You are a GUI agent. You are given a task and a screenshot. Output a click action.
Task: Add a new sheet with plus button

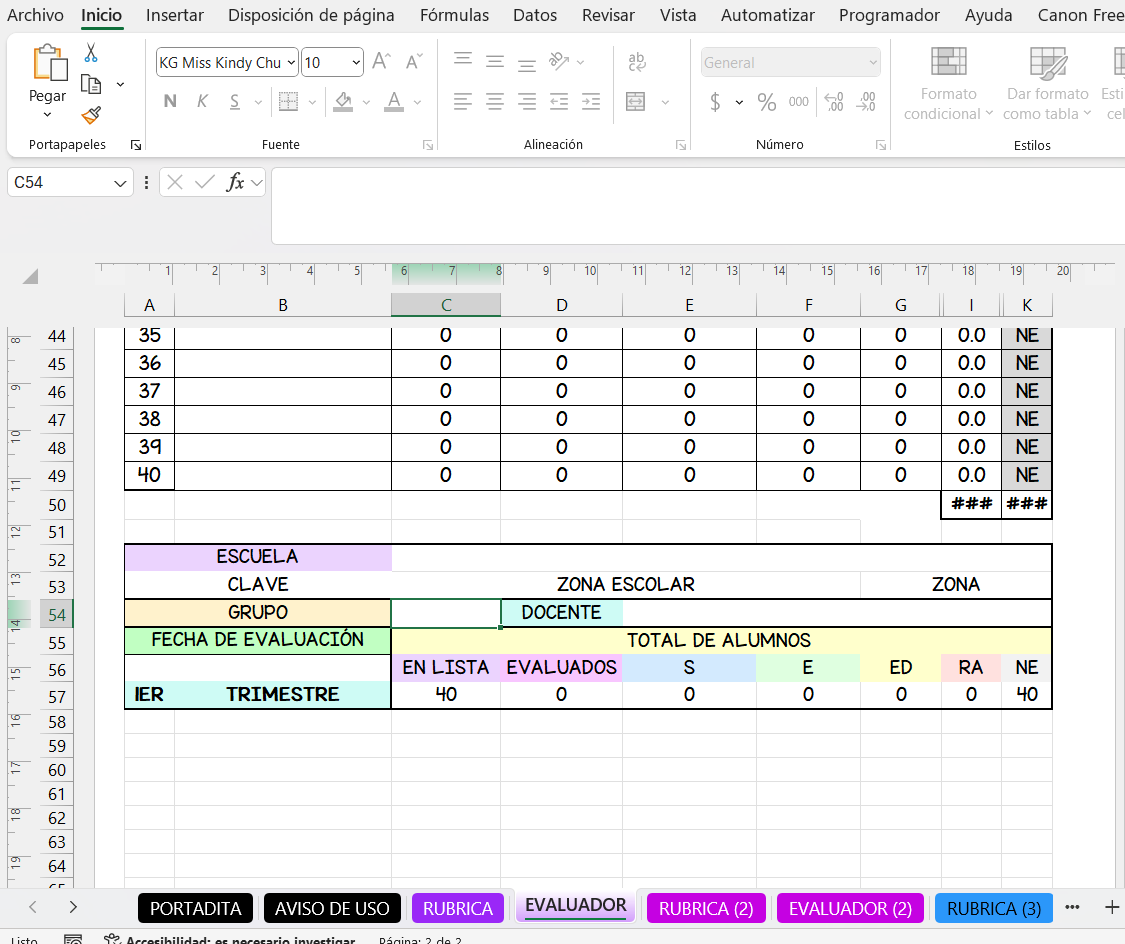click(x=1111, y=907)
